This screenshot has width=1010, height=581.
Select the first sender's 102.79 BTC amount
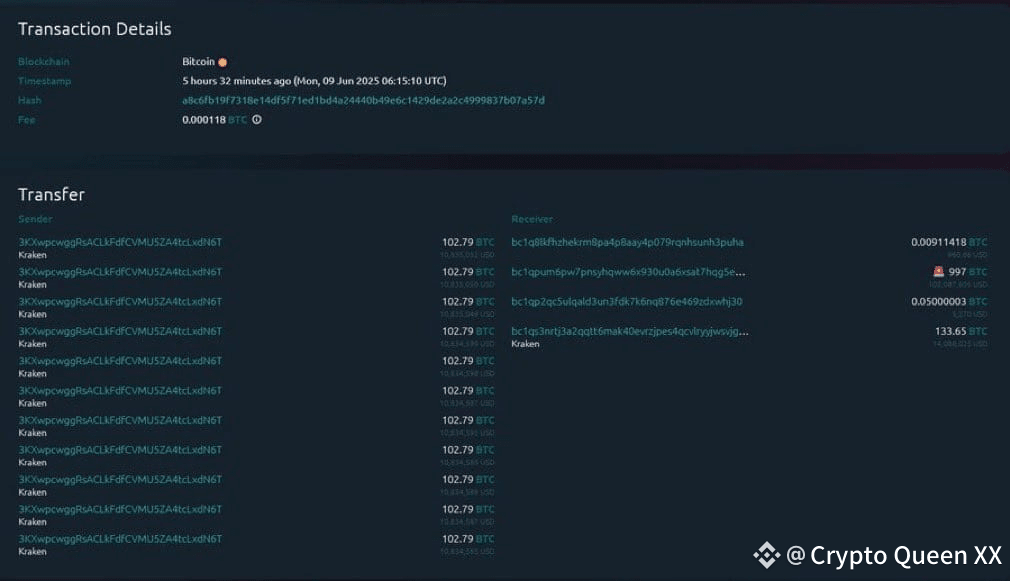[468, 242]
